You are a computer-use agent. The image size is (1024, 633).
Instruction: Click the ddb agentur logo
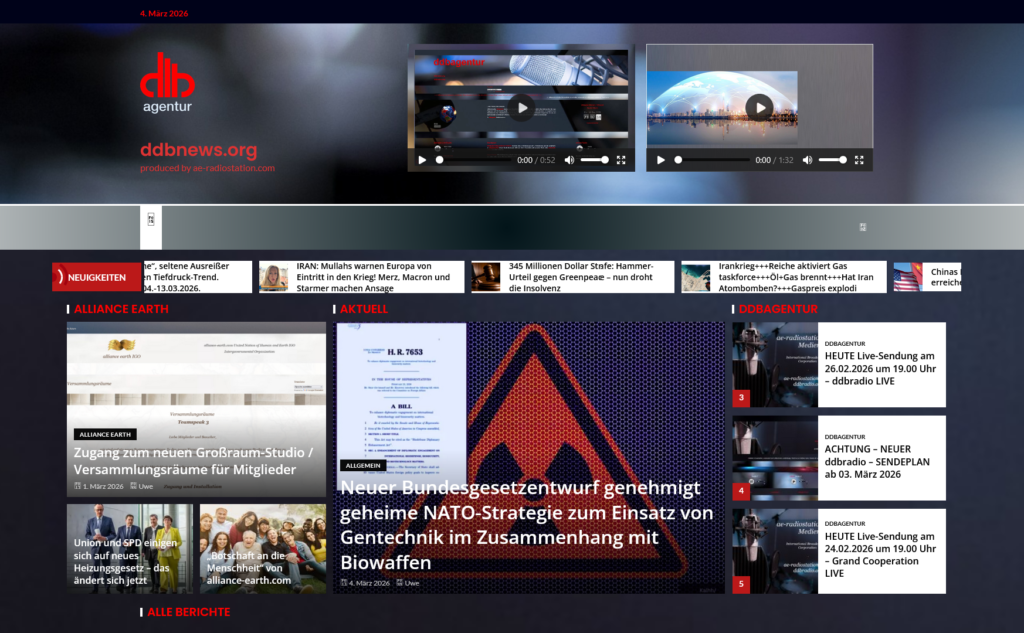click(167, 81)
